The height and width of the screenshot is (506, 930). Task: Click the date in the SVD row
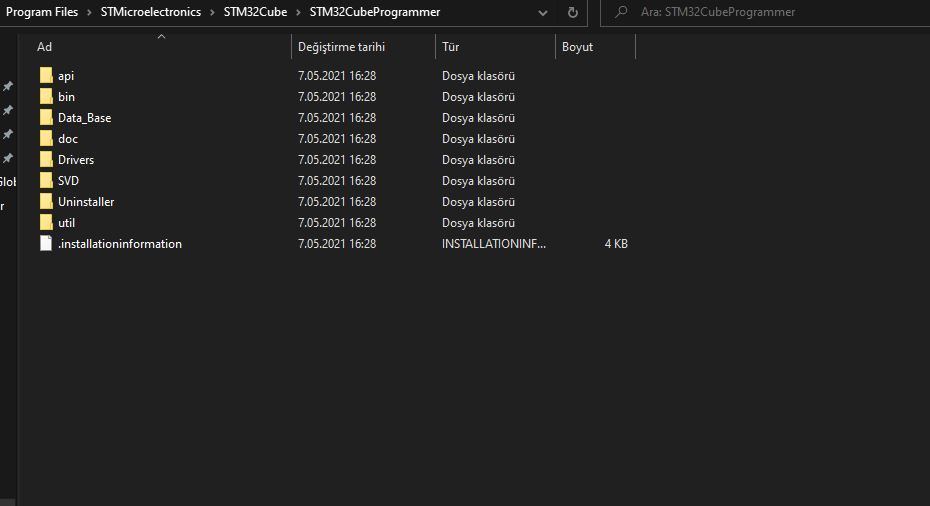pos(337,181)
